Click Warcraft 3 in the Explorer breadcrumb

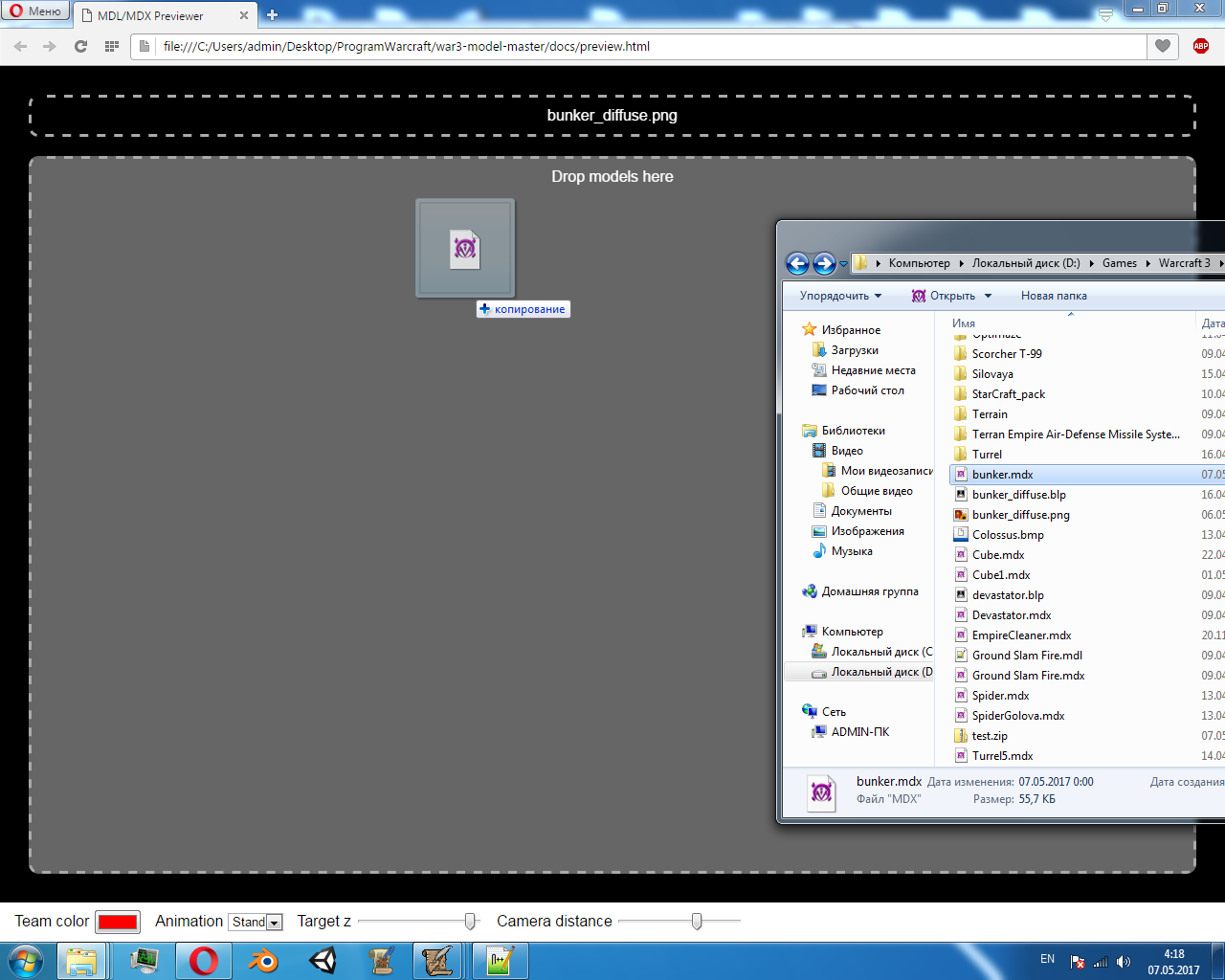(x=1185, y=263)
